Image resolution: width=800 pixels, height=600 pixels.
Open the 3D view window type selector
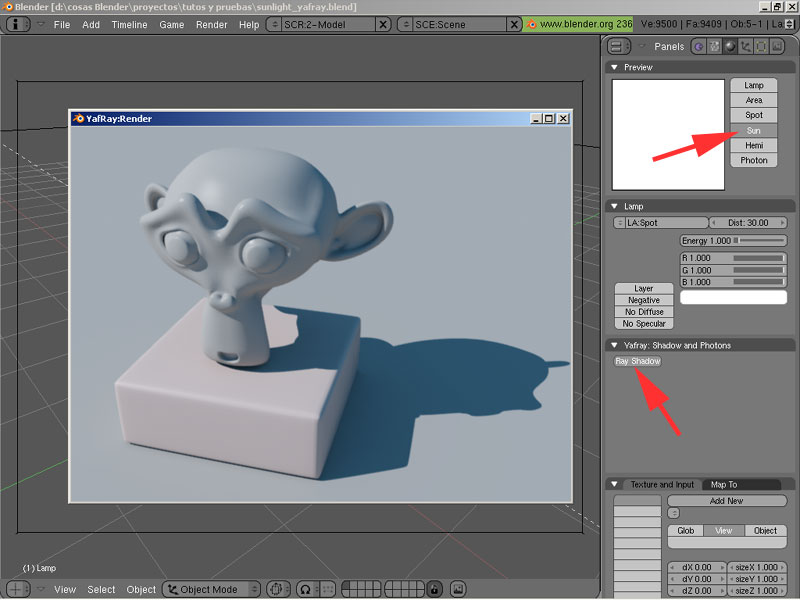tap(17, 589)
